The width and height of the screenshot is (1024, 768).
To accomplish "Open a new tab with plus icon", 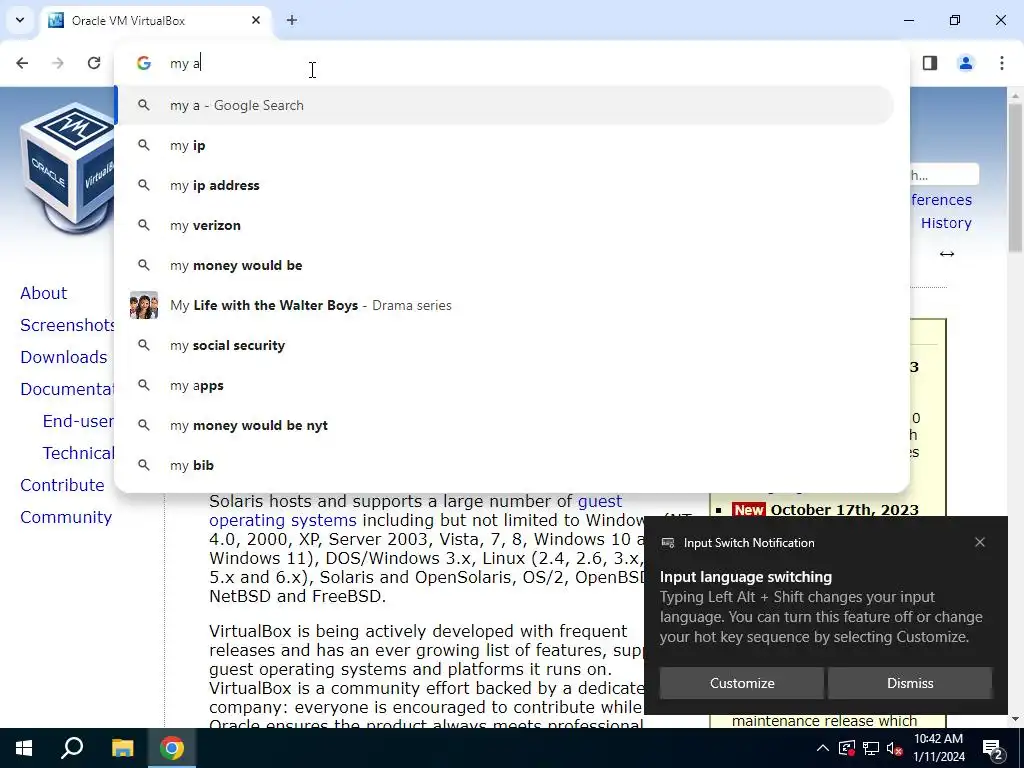I will [x=292, y=20].
